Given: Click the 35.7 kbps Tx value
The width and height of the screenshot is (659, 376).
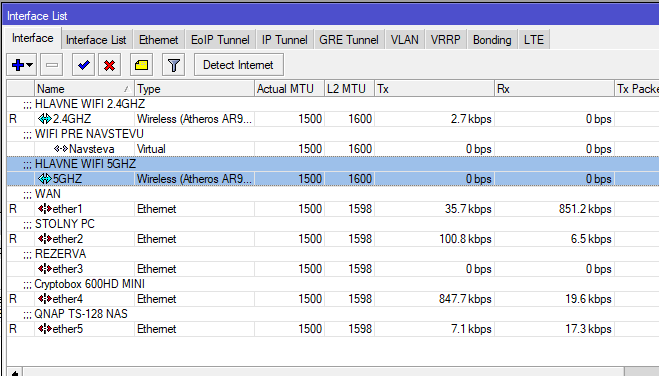Looking at the screenshot, I should [x=468, y=209].
